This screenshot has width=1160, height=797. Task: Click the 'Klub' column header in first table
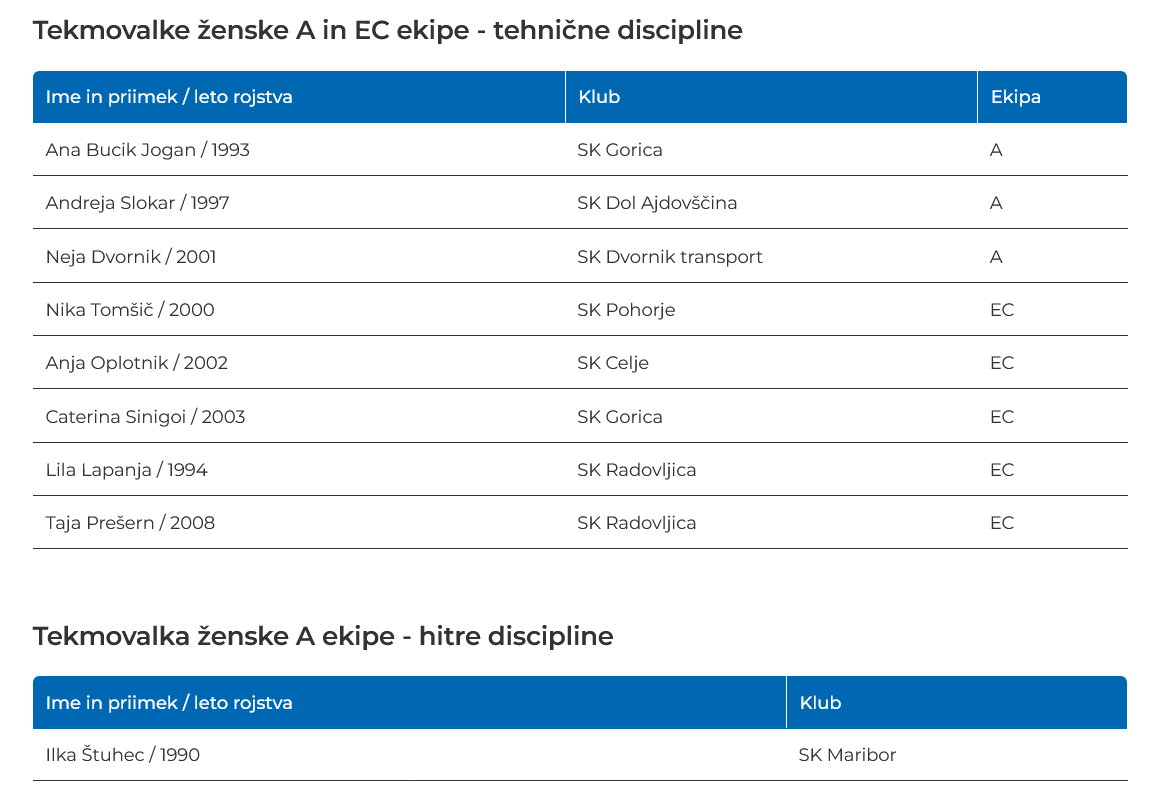point(599,97)
